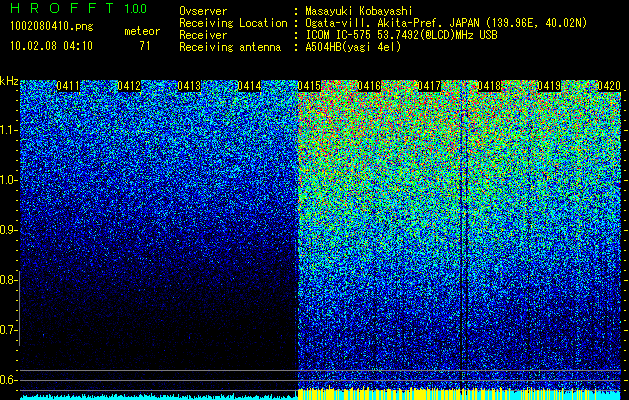Image resolution: width=629 pixels, height=400 pixels.
Task: Click the 0418 time marker
Action: click(489, 86)
